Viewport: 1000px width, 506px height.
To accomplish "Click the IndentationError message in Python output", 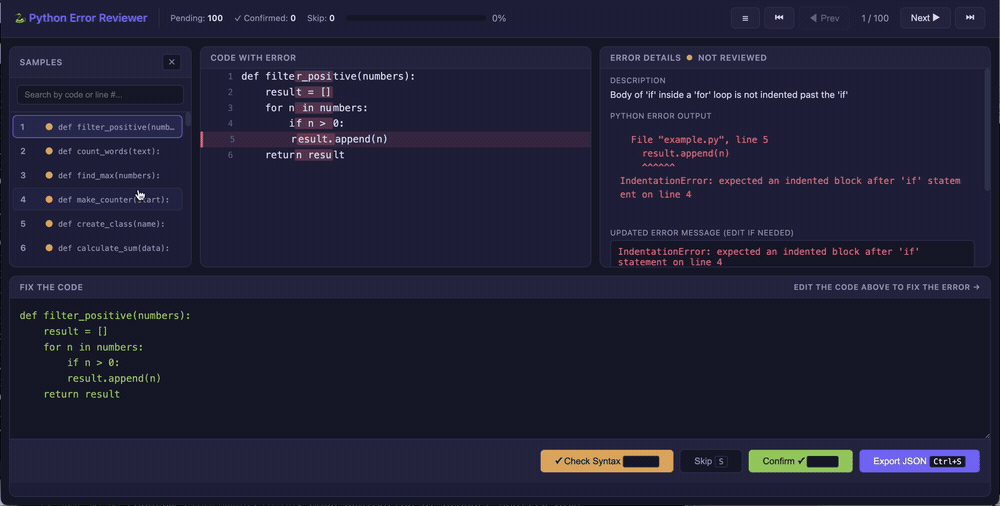I will 790,188.
